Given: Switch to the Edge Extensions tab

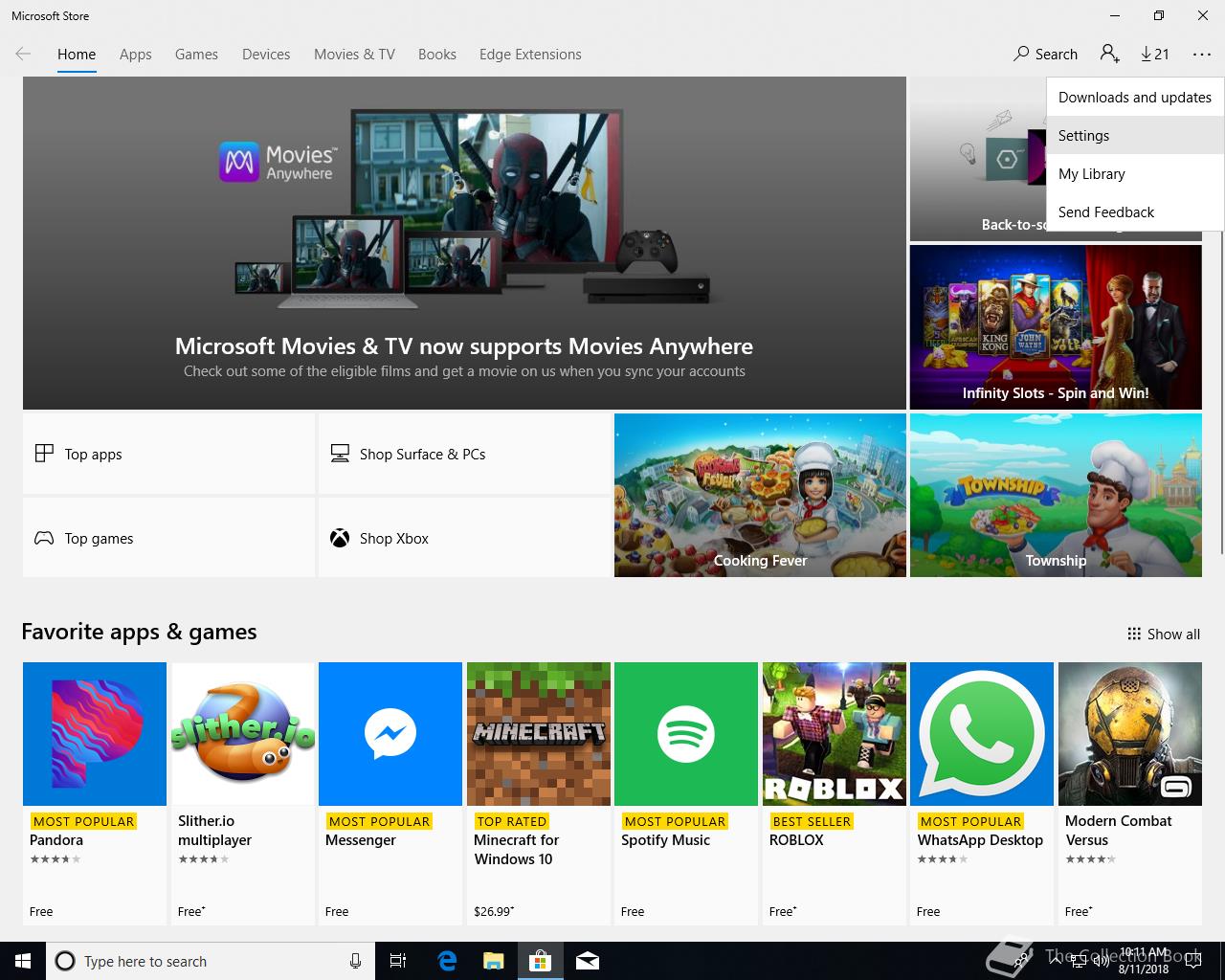Looking at the screenshot, I should (x=530, y=55).
